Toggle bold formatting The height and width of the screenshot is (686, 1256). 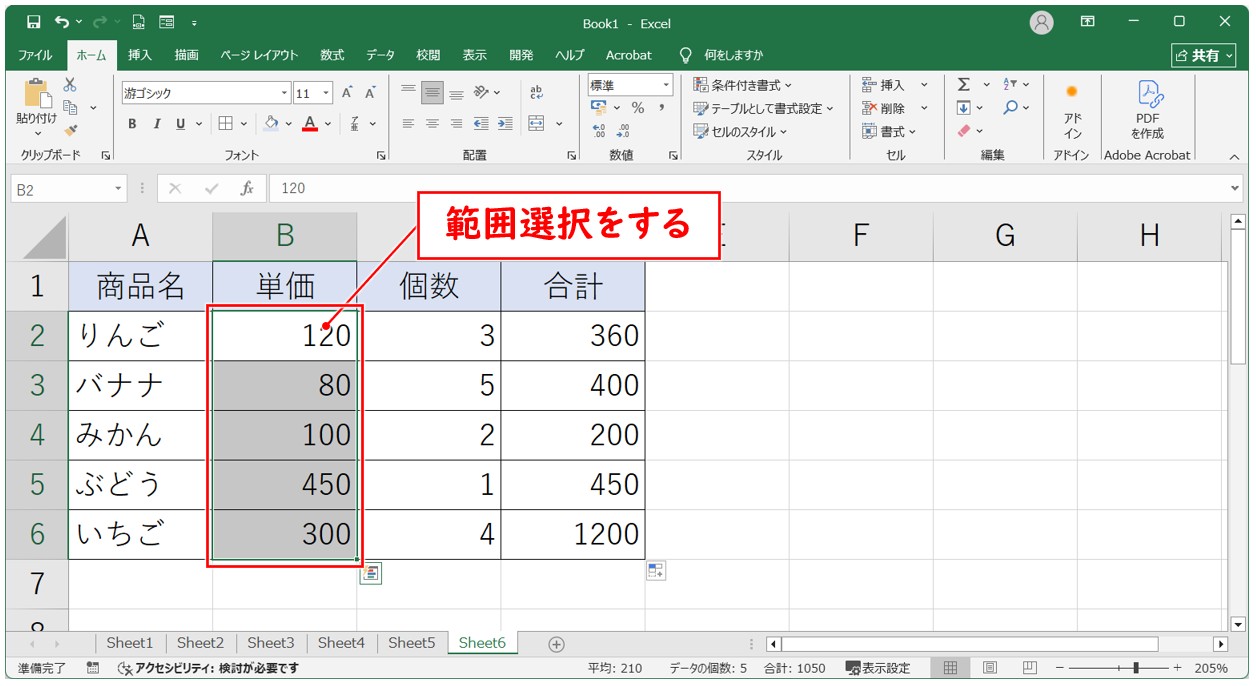(132, 124)
